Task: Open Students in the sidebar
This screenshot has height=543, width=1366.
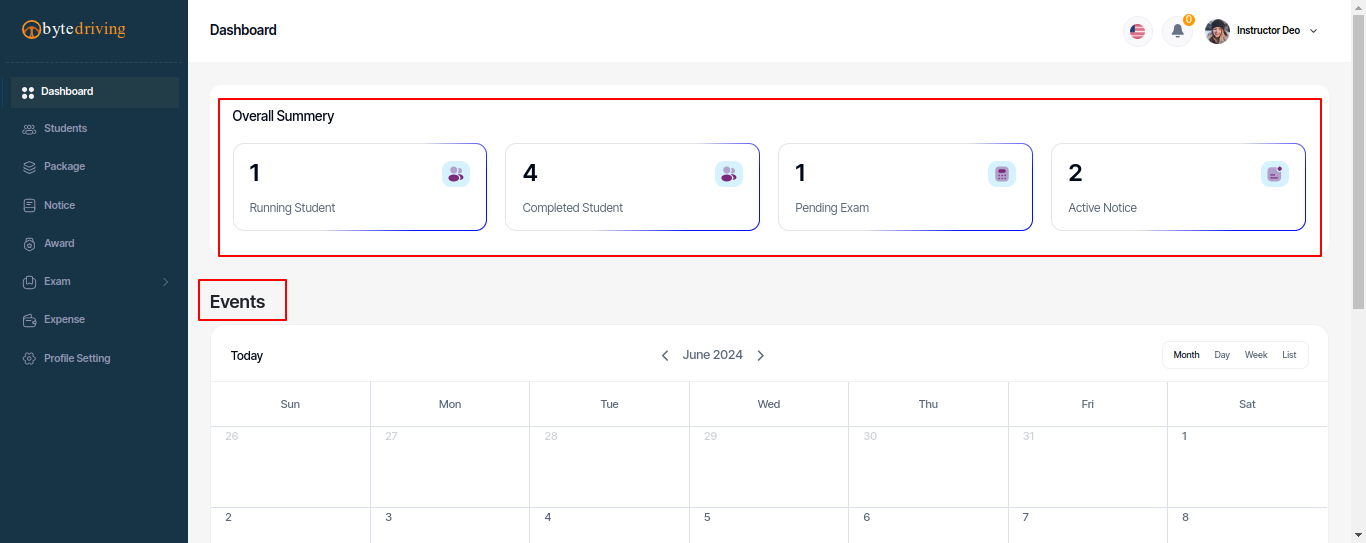Action: pos(65,128)
